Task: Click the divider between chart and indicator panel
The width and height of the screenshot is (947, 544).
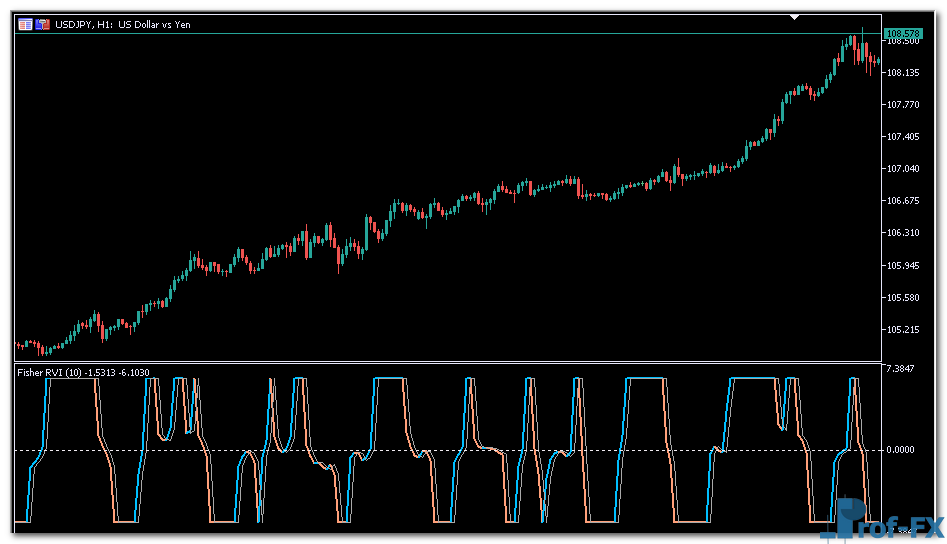Action: [x=450, y=362]
